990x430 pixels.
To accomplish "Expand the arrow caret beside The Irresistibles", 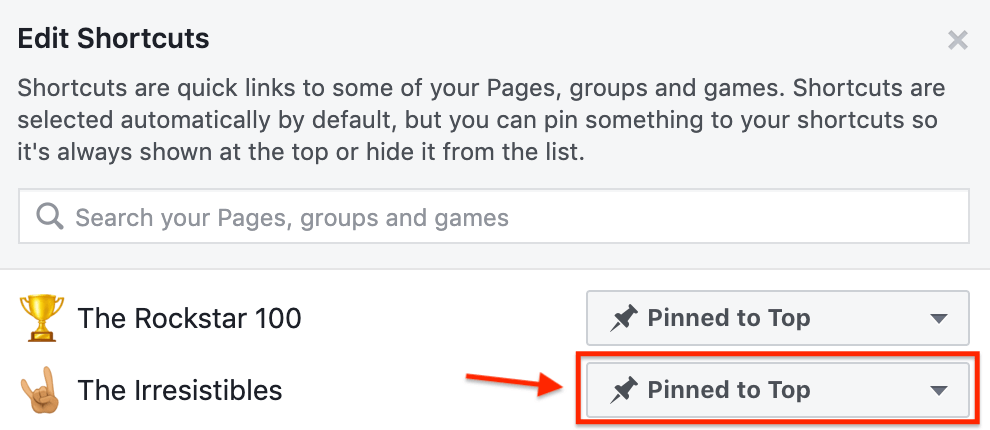I will tap(939, 391).
